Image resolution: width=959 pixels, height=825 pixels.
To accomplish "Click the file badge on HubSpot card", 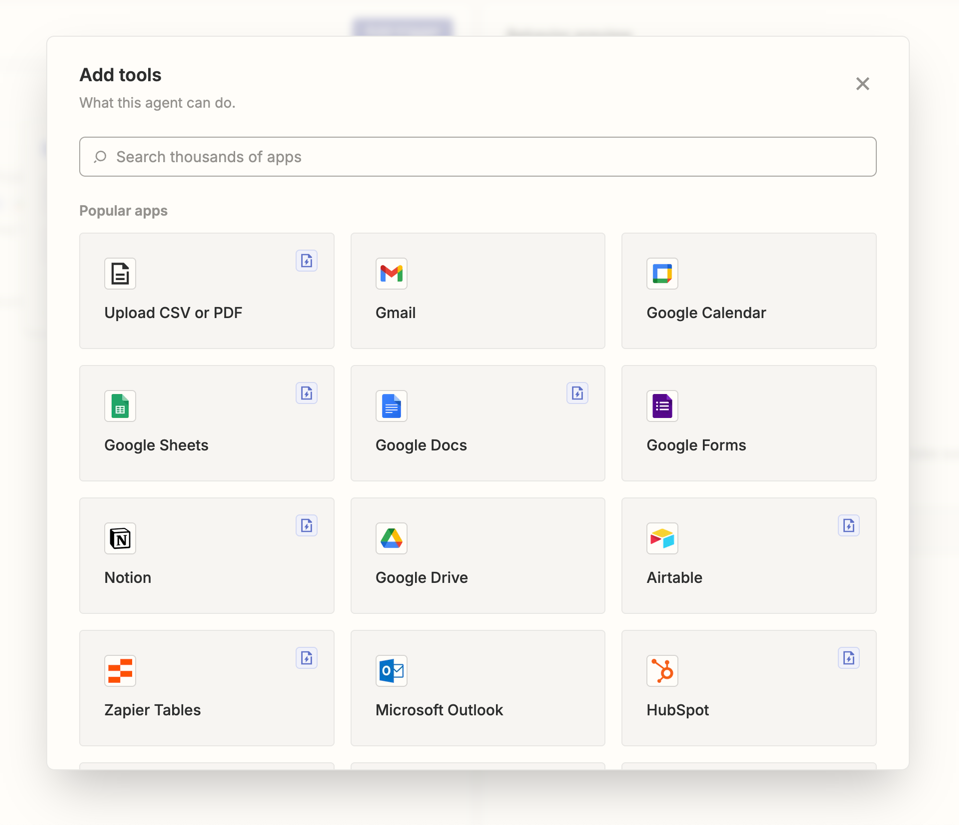I will [x=849, y=658].
